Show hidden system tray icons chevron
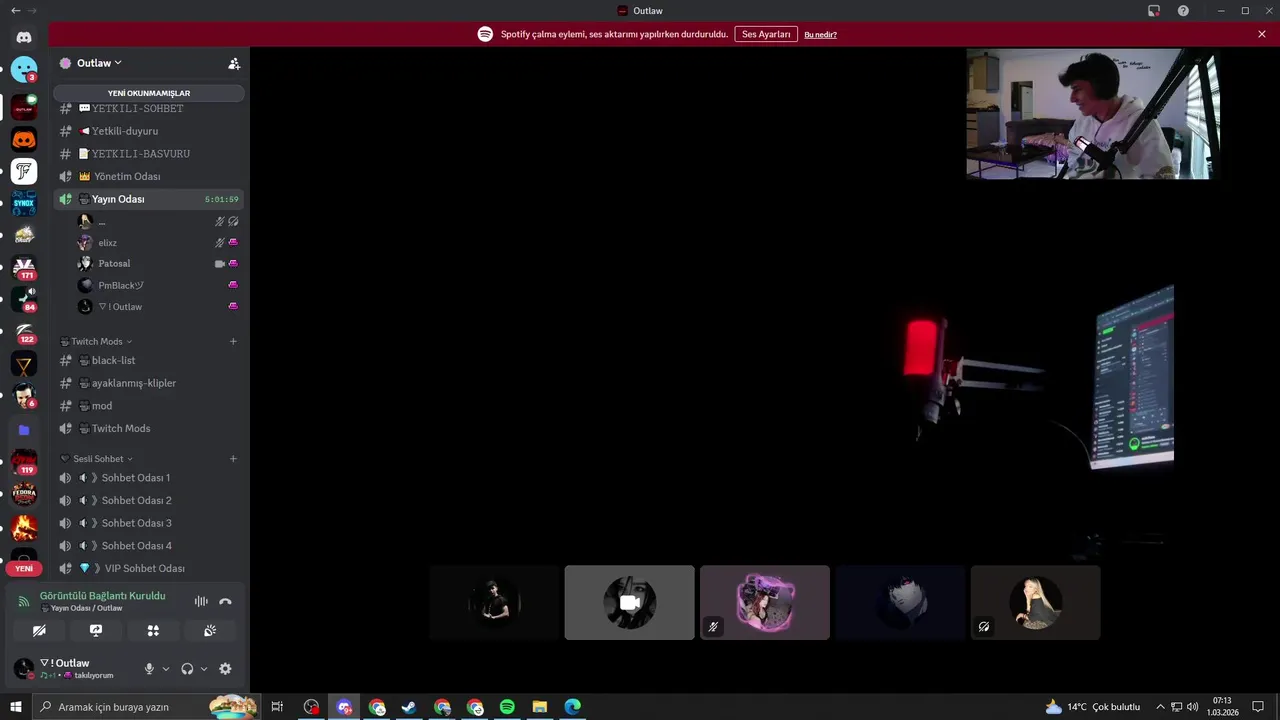Image resolution: width=1280 pixels, height=720 pixels. [1160, 707]
